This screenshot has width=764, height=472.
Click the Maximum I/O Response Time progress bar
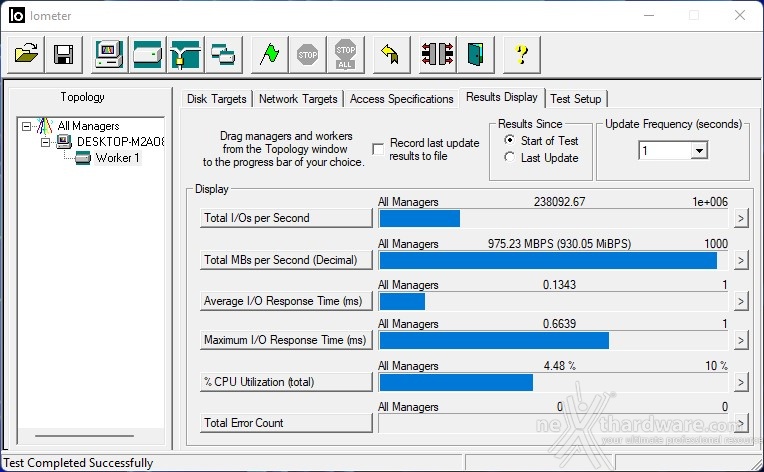(553, 340)
